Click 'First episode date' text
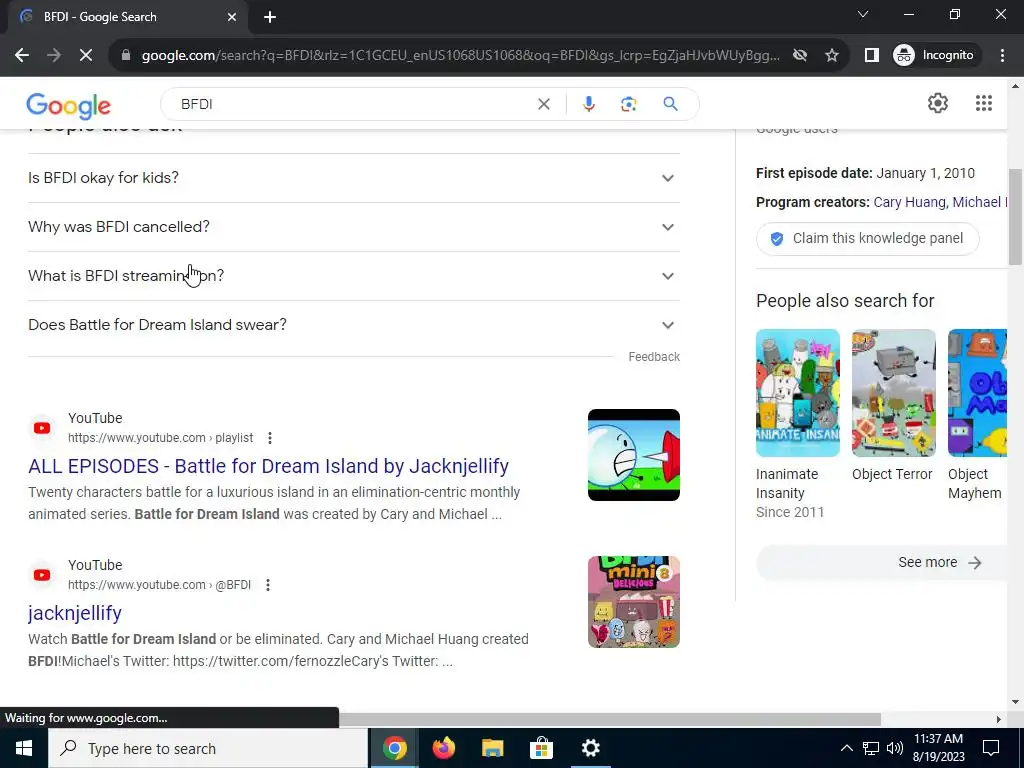1024x768 pixels. 814,174
